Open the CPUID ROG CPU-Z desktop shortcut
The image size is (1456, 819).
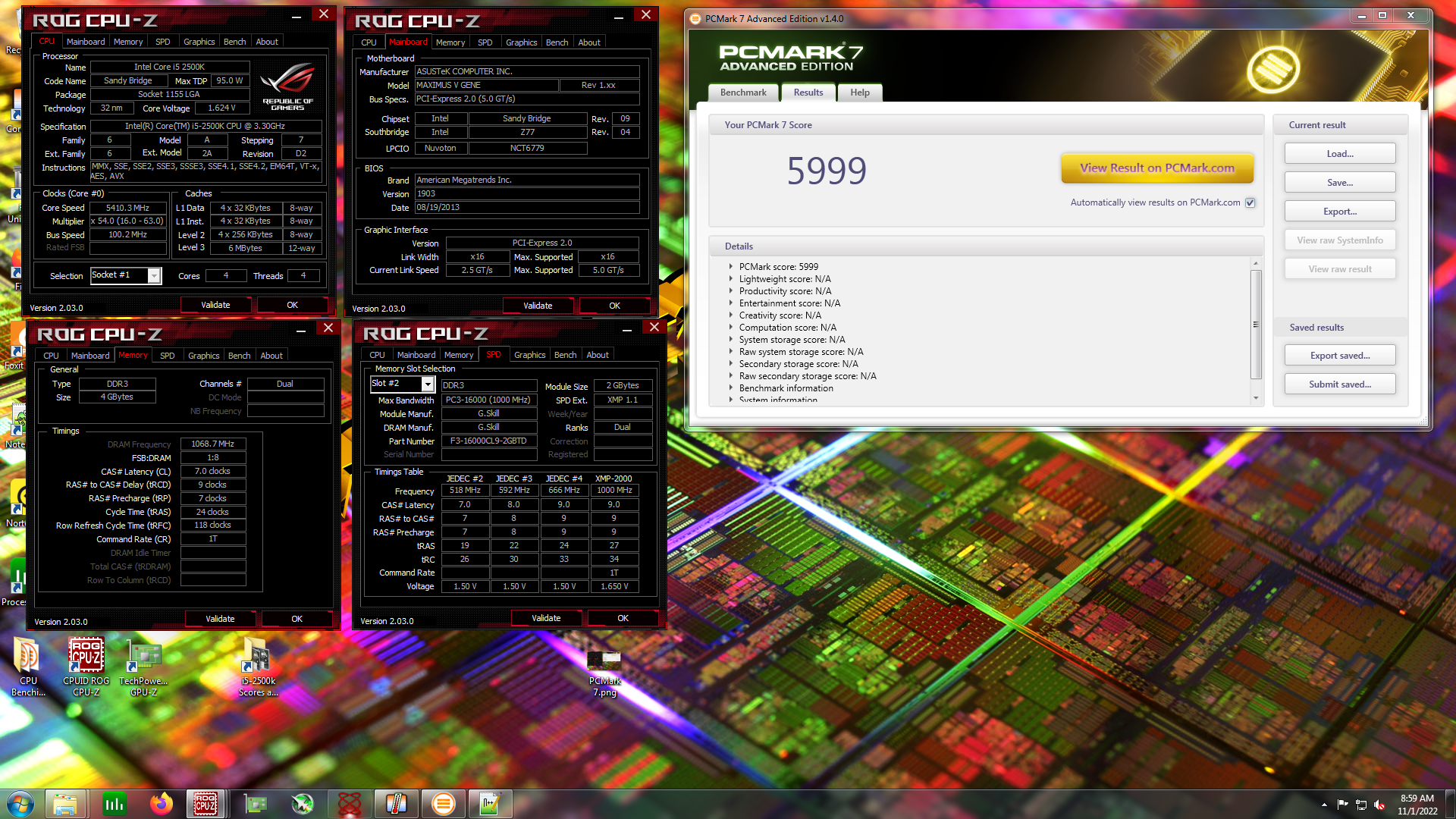click(86, 666)
